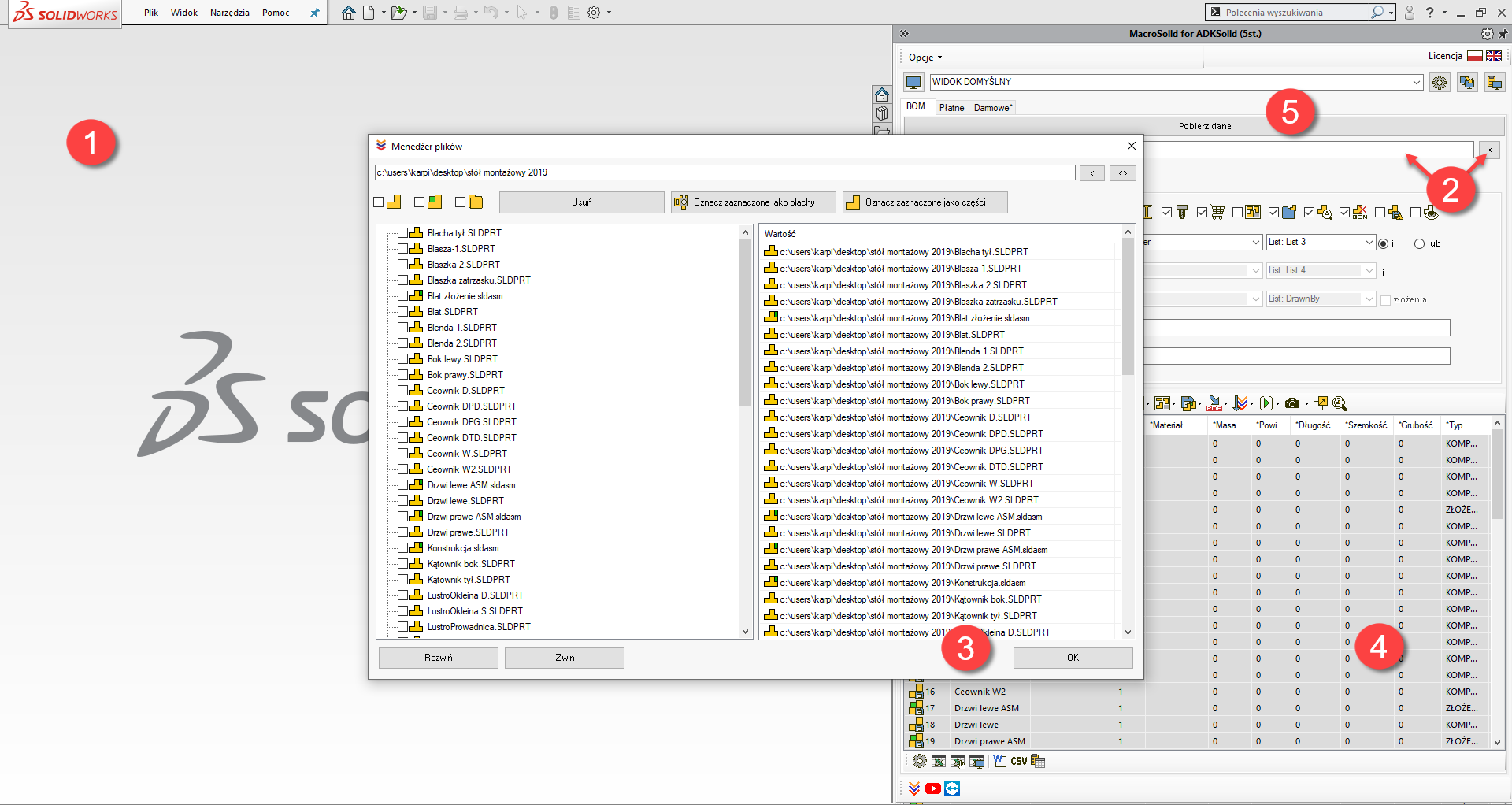
Task: Click the camera snapshot icon
Action: (x=1292, y=403)
